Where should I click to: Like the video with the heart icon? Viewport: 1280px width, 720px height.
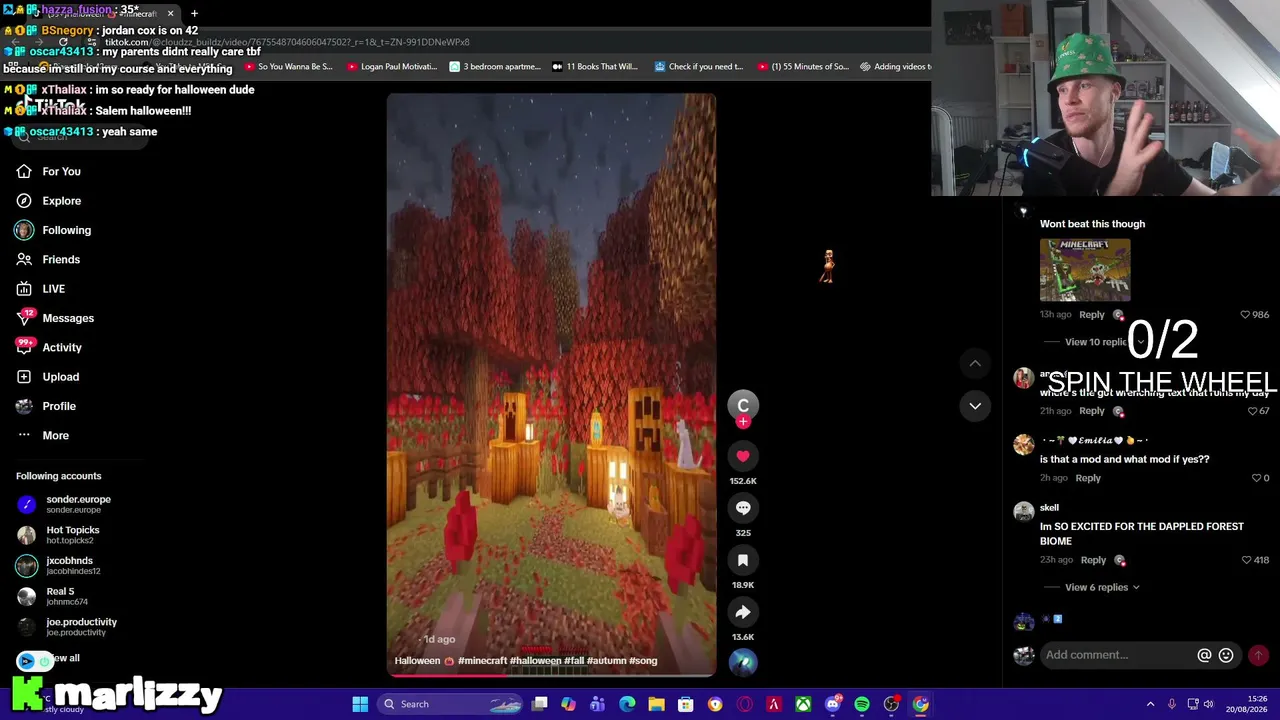[x=743, y=456]
